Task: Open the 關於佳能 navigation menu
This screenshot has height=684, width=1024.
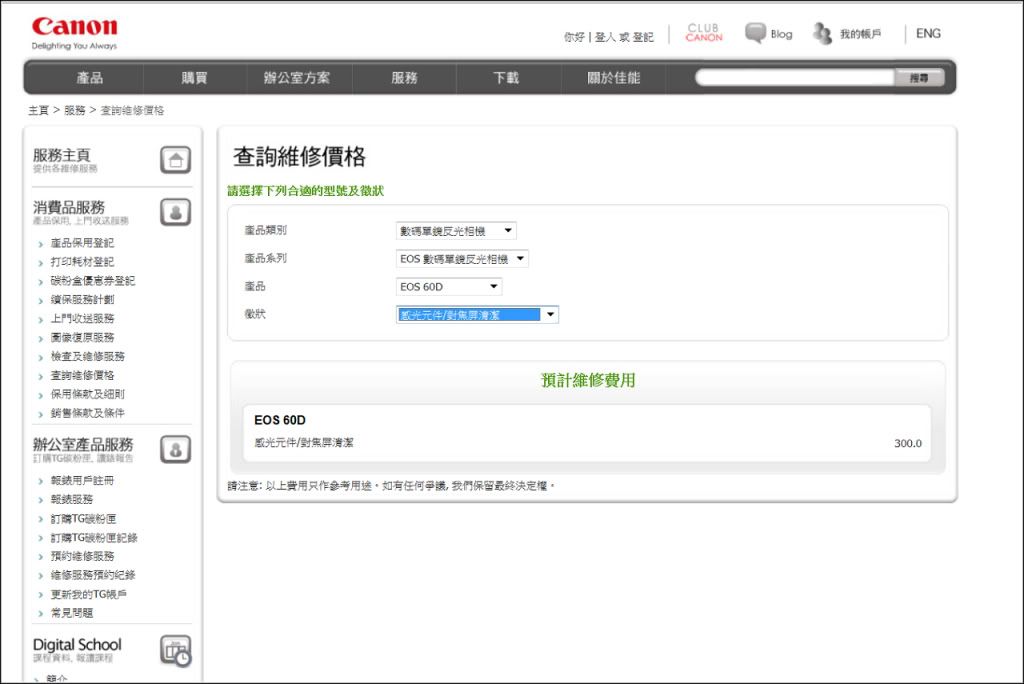Action: coord(613,78)
